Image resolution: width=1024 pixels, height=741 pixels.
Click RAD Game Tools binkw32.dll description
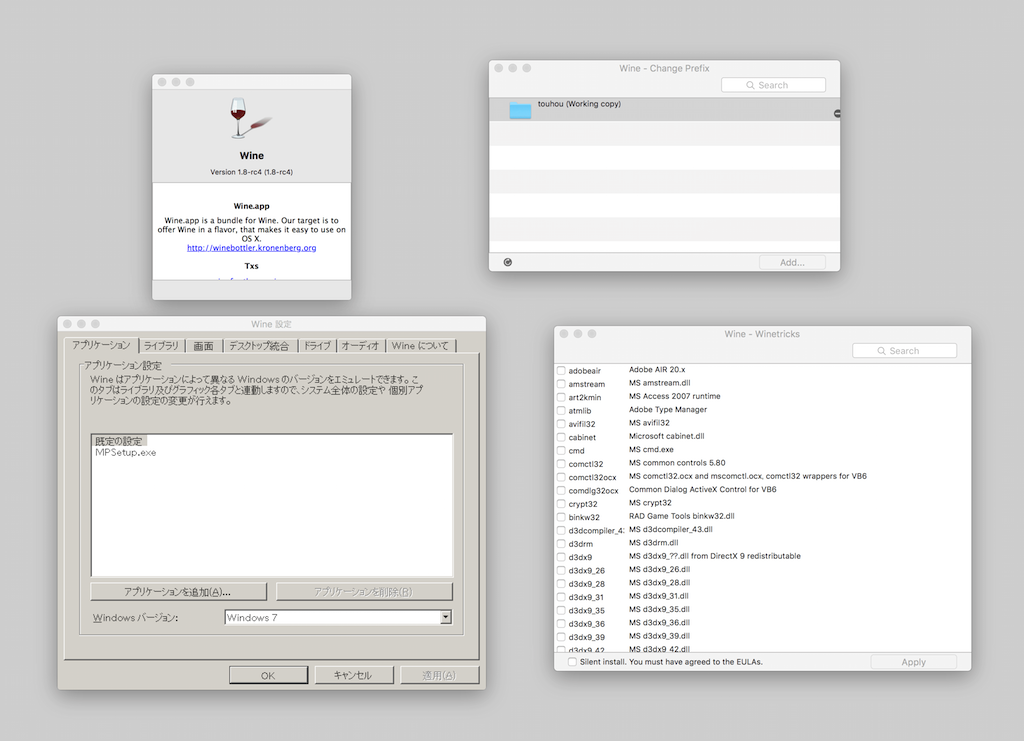pos(681,516)
